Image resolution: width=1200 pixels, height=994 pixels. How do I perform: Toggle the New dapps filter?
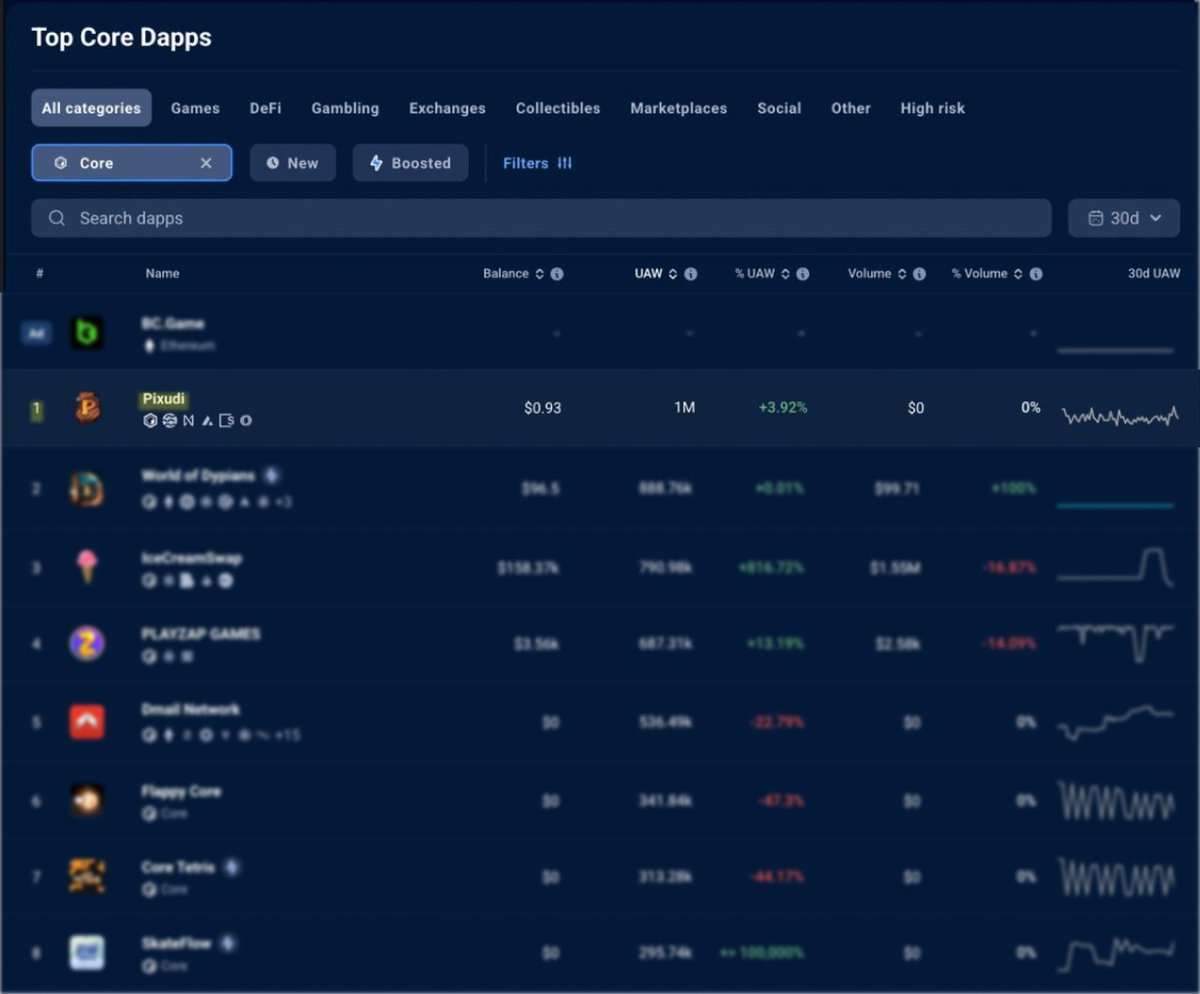tap(292, 163)
